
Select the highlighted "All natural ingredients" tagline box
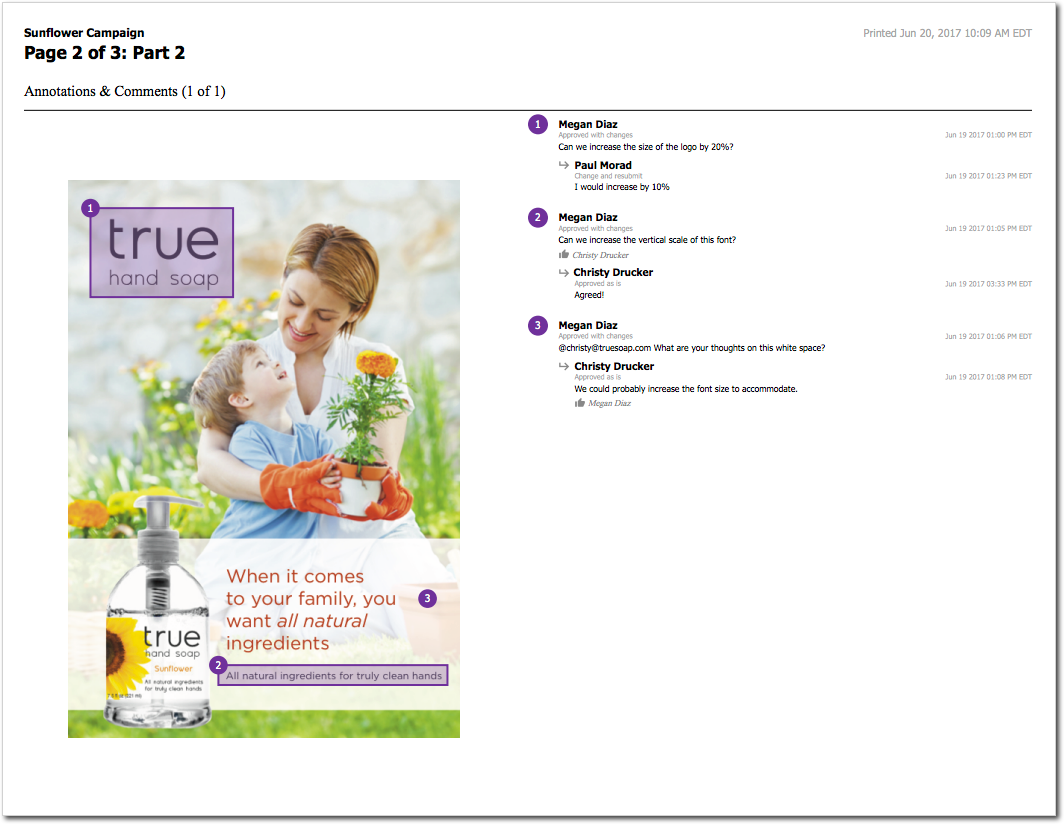click(334, 676)
